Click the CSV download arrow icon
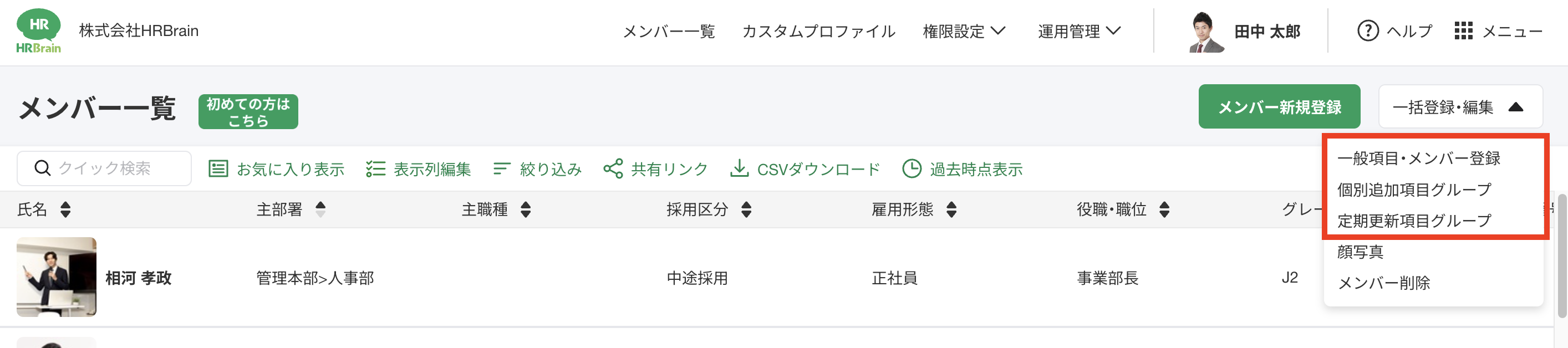 point(739,168)
